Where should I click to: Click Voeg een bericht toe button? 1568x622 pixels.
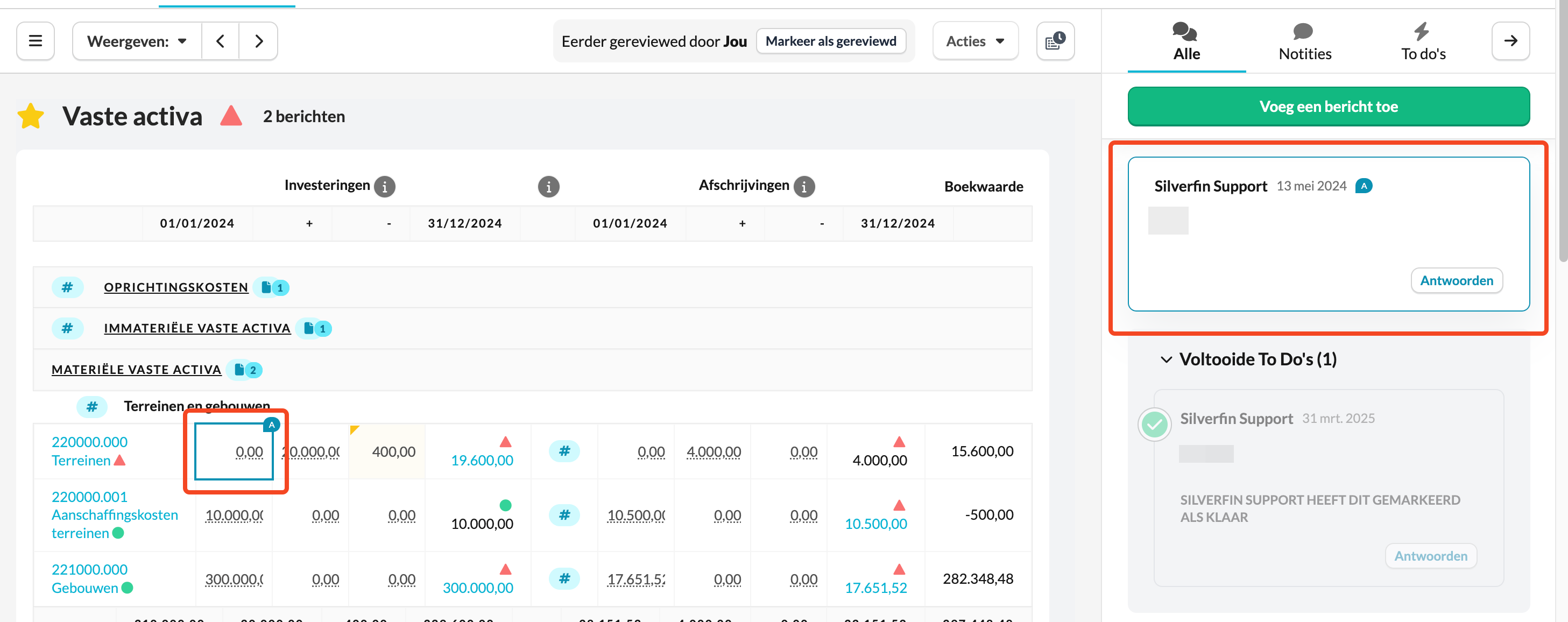click(1328, 107)
